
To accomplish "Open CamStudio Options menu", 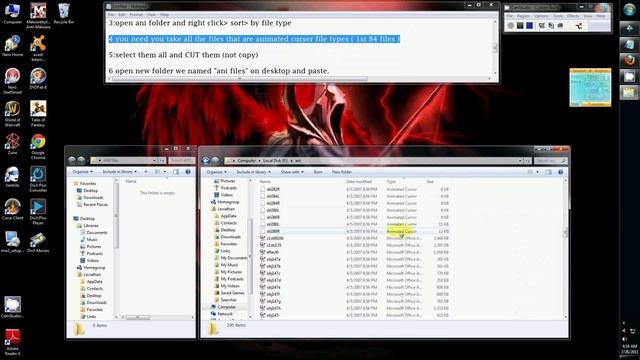I will (x=541, y=16).
